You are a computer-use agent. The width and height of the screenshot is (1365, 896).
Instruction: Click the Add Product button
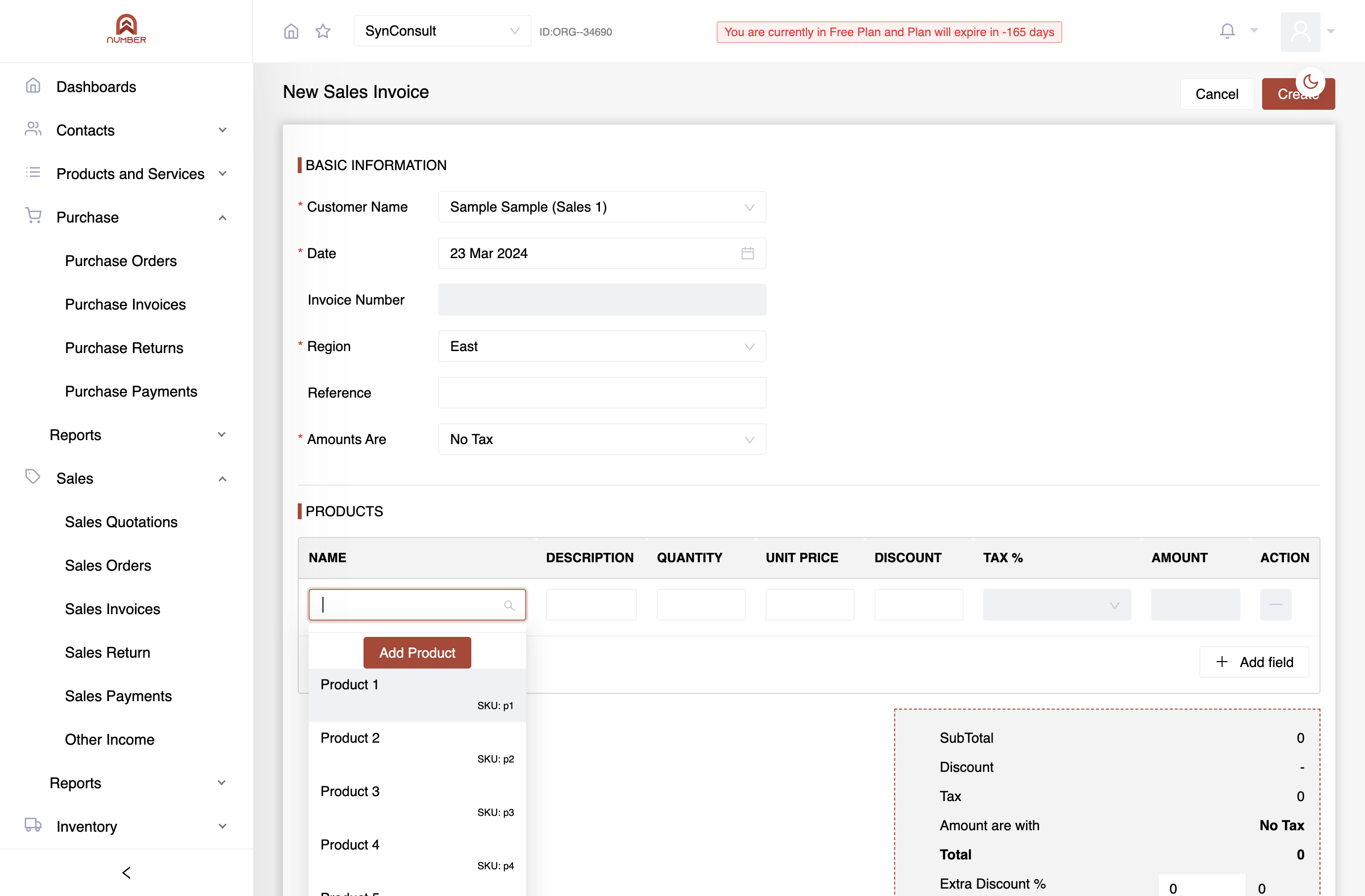point(417,653)
